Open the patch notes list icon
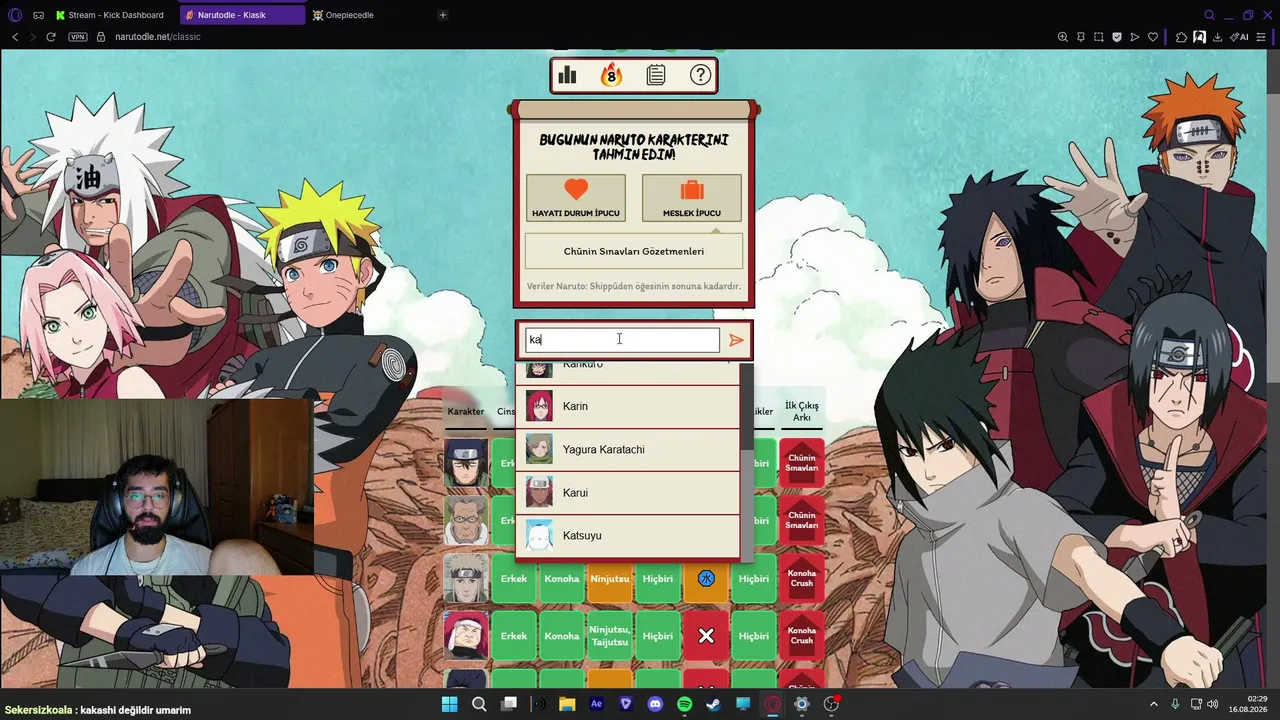Image resolution: width=1280 pixels, height=720 pixels. pos(656,75)
